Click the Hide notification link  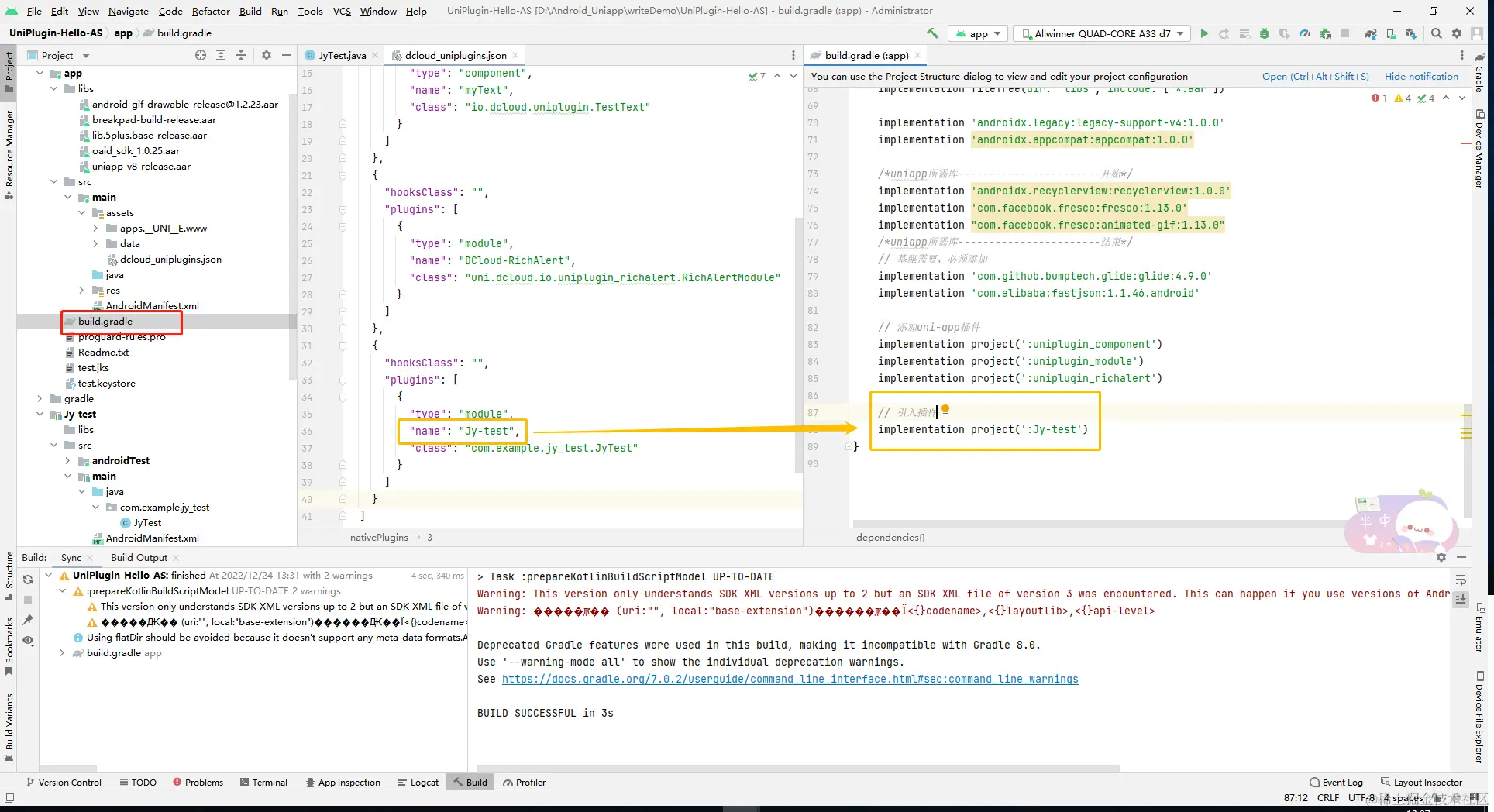[x=1421, y=76]
